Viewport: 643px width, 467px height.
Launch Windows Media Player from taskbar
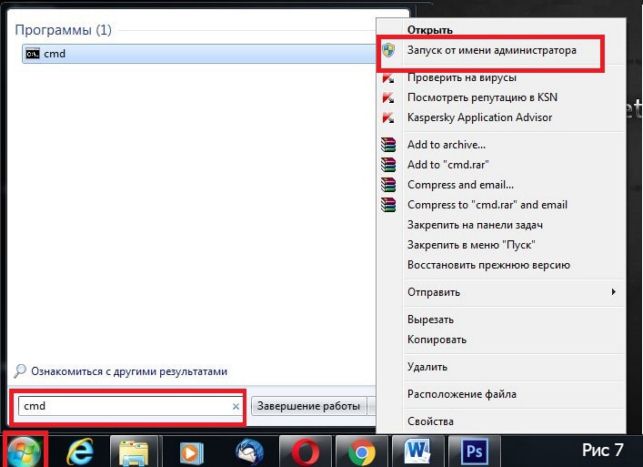(191, 453)
